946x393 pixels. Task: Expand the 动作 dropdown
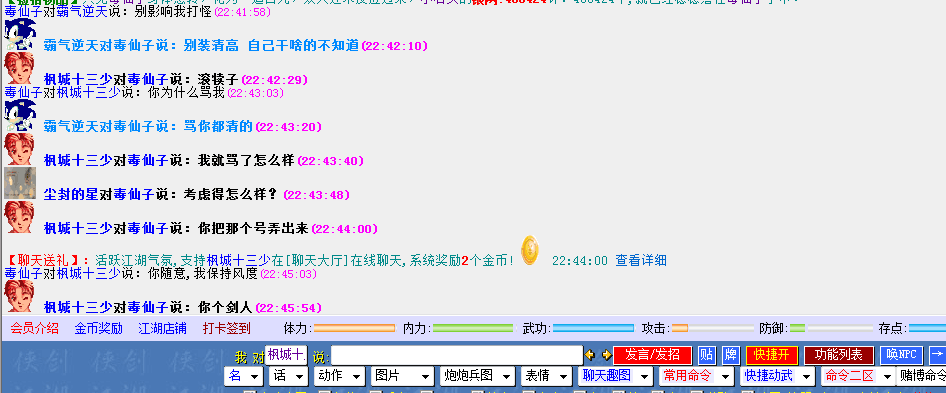pos(339,376)
